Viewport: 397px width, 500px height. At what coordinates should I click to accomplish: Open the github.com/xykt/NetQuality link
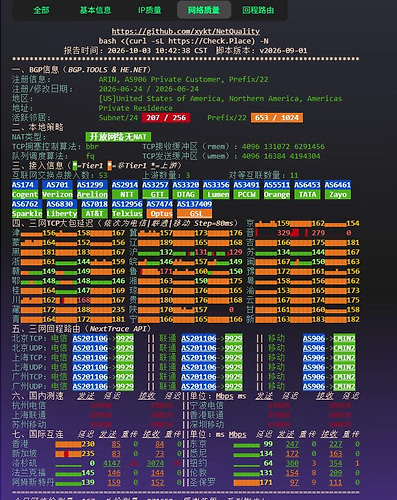point(185,31)
